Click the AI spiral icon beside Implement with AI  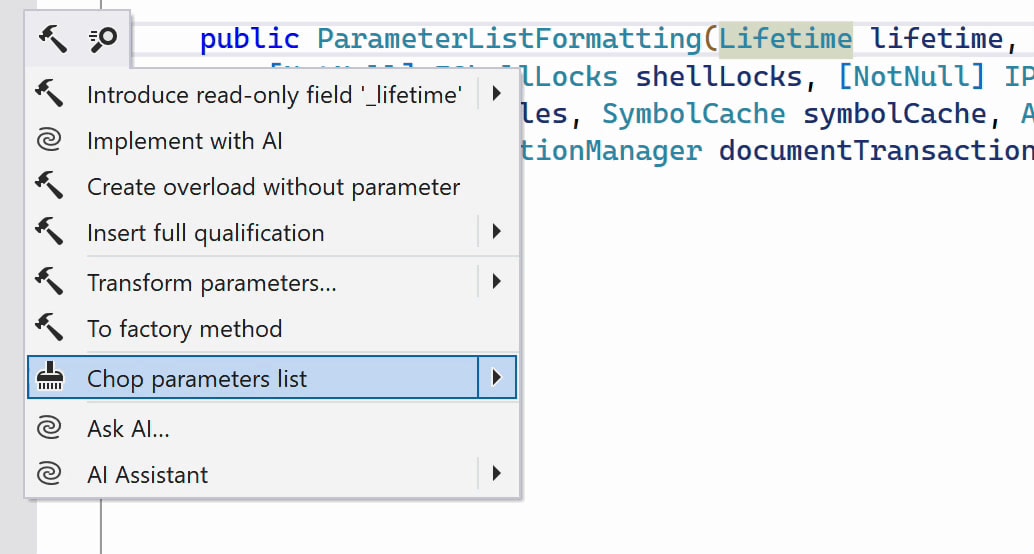pos(49,141)
